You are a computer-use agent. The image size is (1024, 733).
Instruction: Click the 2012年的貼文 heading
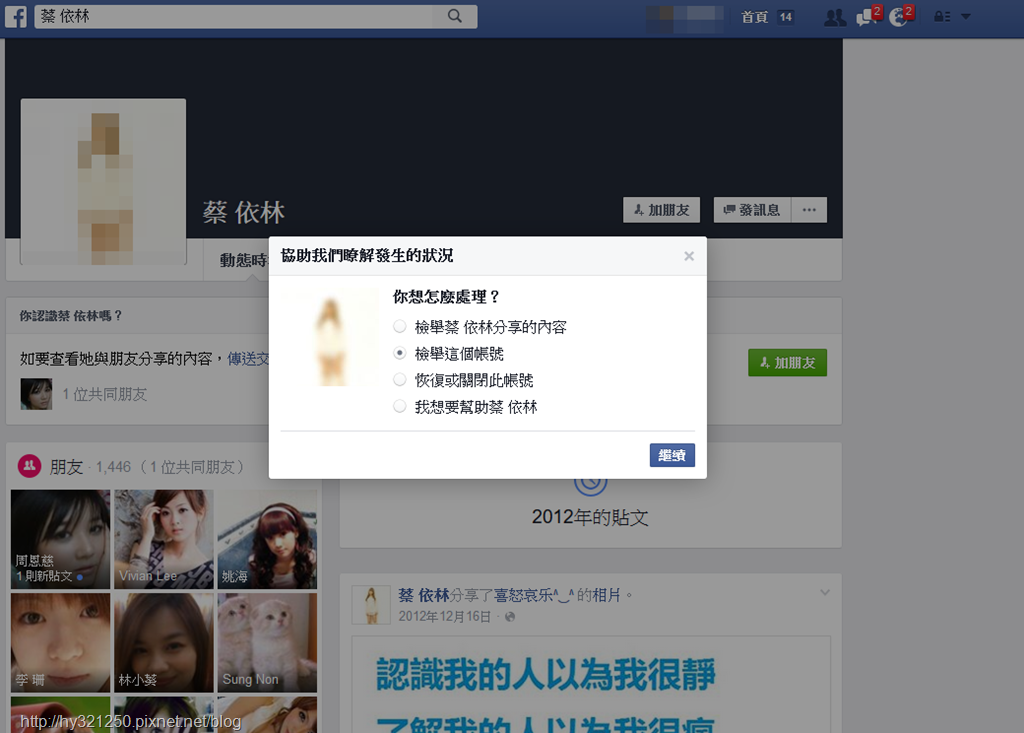590,517
